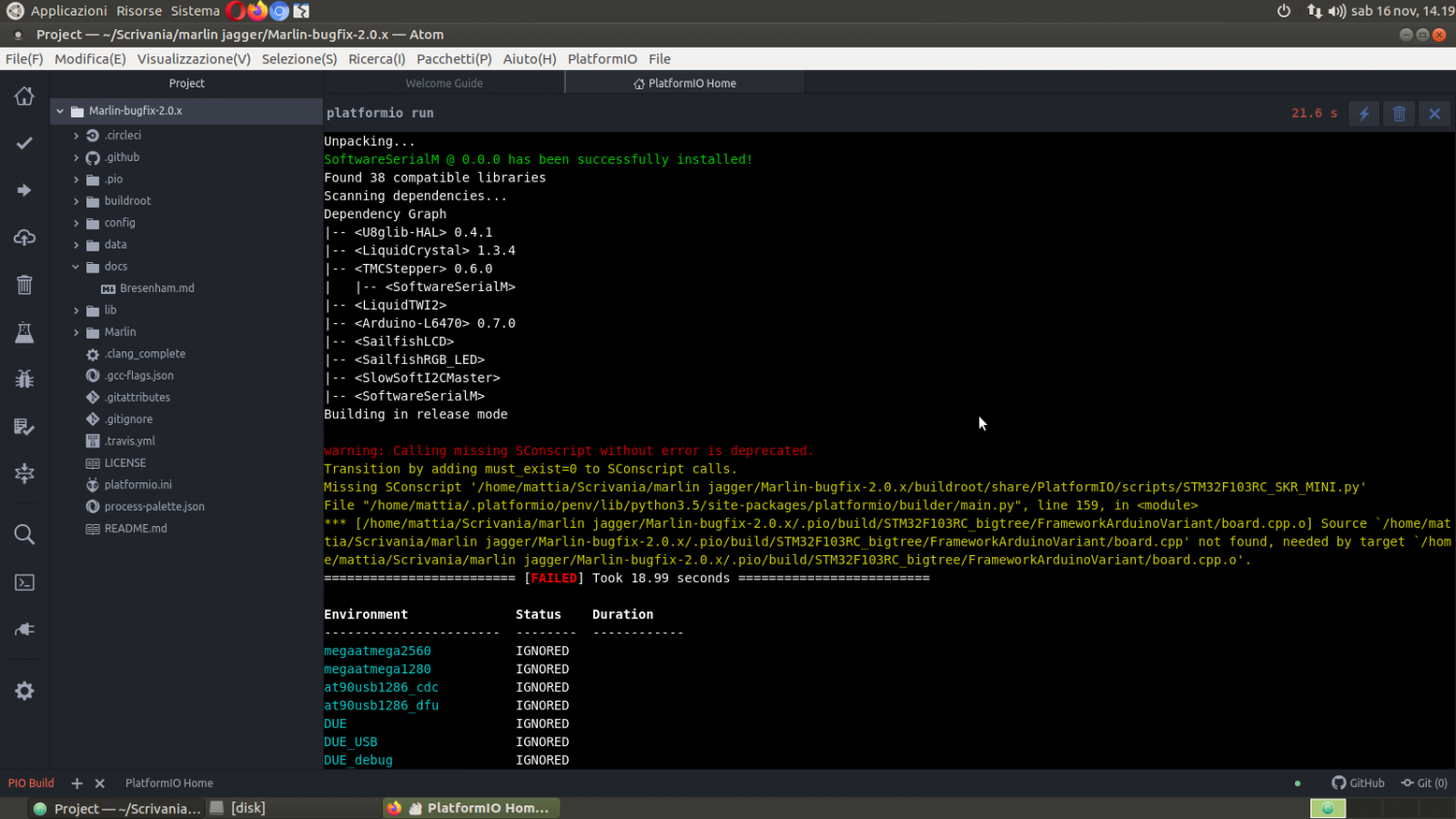Open PlatformIO Home from the left toolbar

(24, 96)
